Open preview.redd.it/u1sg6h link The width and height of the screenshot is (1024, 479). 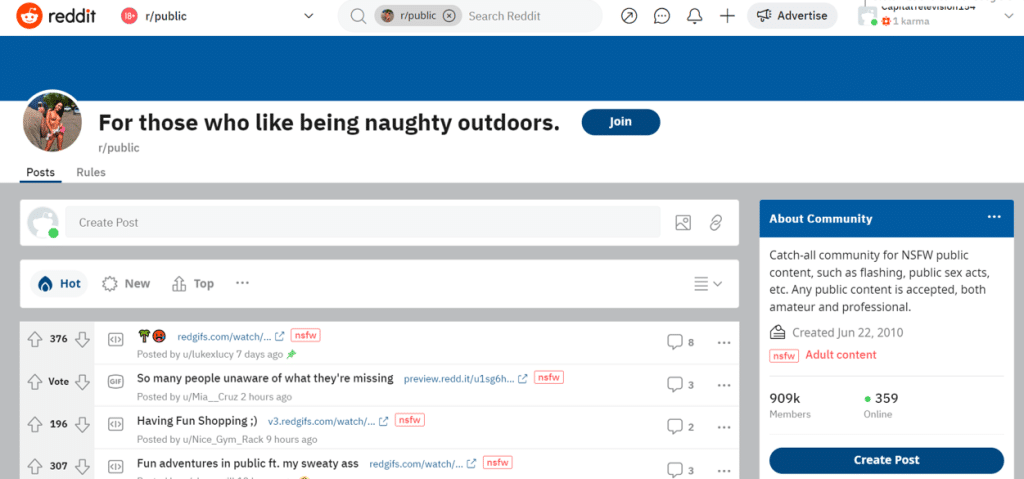pyautogui.click(x=465, y=378)
